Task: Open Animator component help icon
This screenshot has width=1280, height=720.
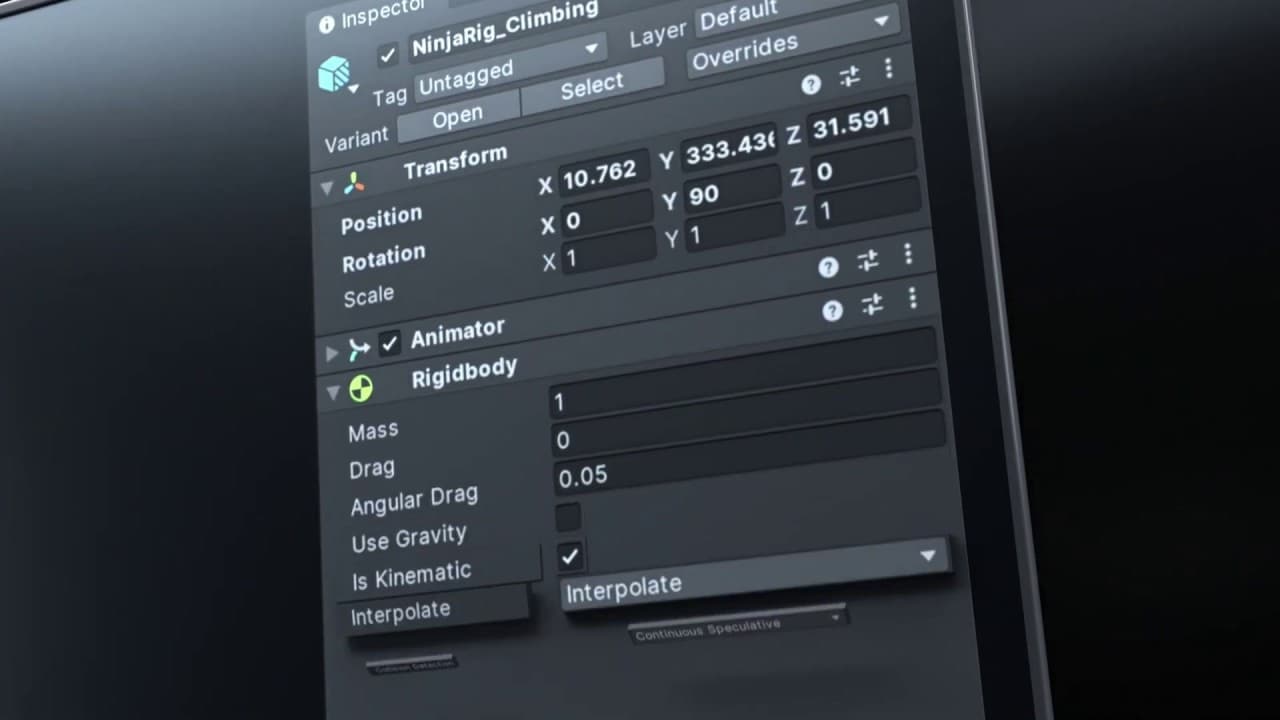Action: point(828,267)
